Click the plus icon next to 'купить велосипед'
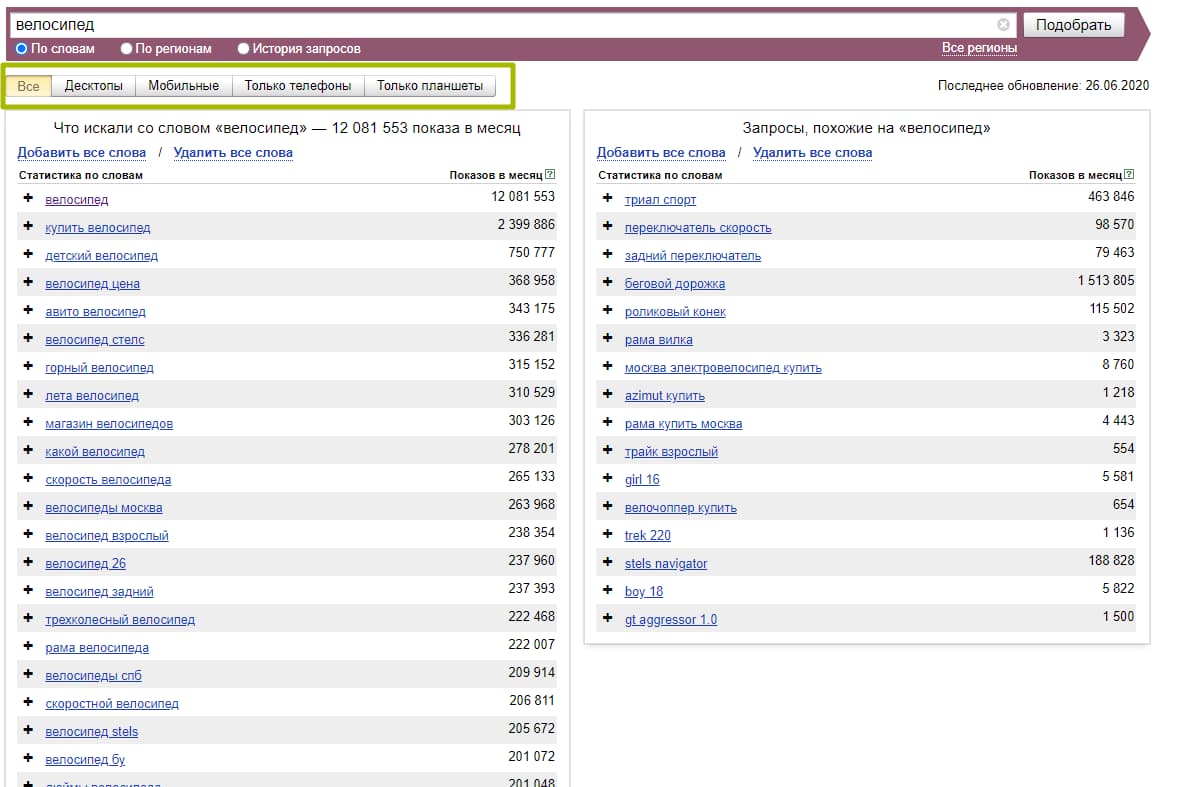 click(28, 227)
